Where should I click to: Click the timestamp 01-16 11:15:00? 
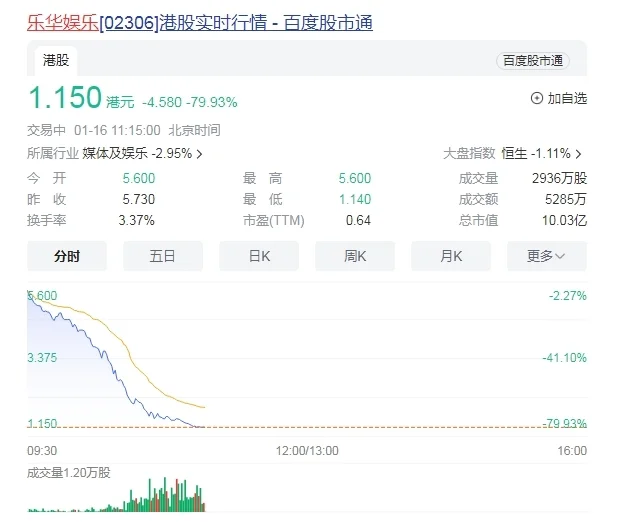tap(117, 130)
